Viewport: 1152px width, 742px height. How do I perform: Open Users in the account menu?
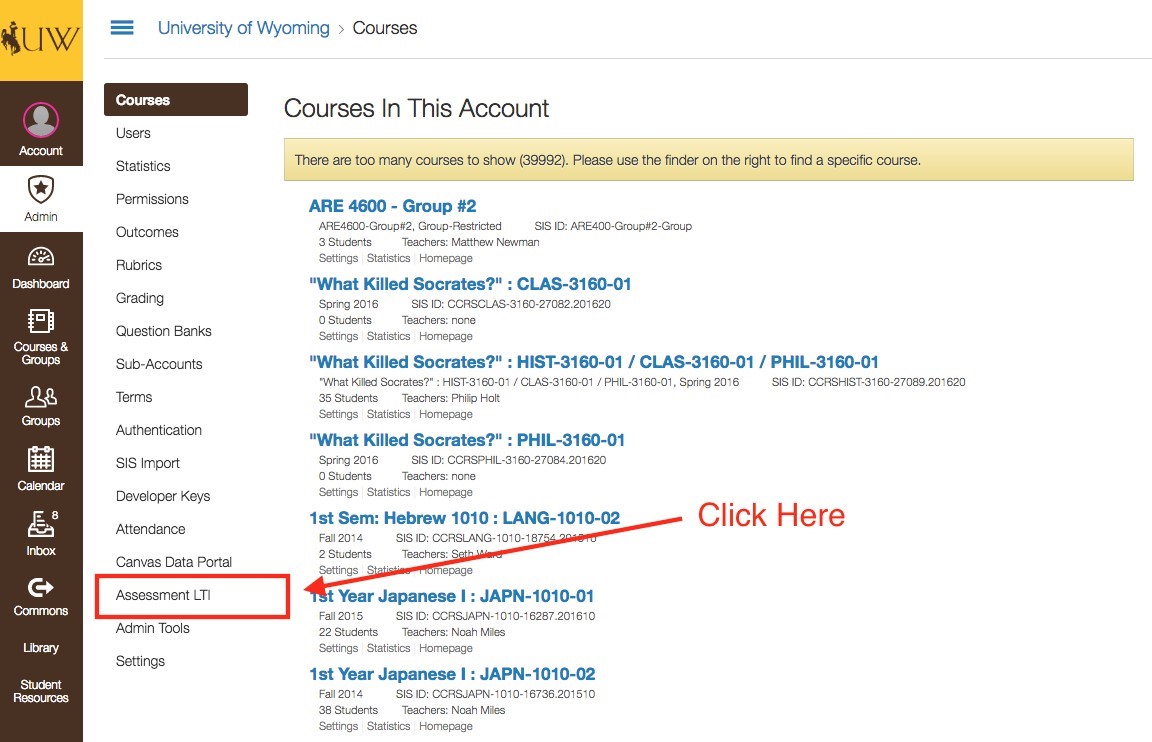pos(133,133)
